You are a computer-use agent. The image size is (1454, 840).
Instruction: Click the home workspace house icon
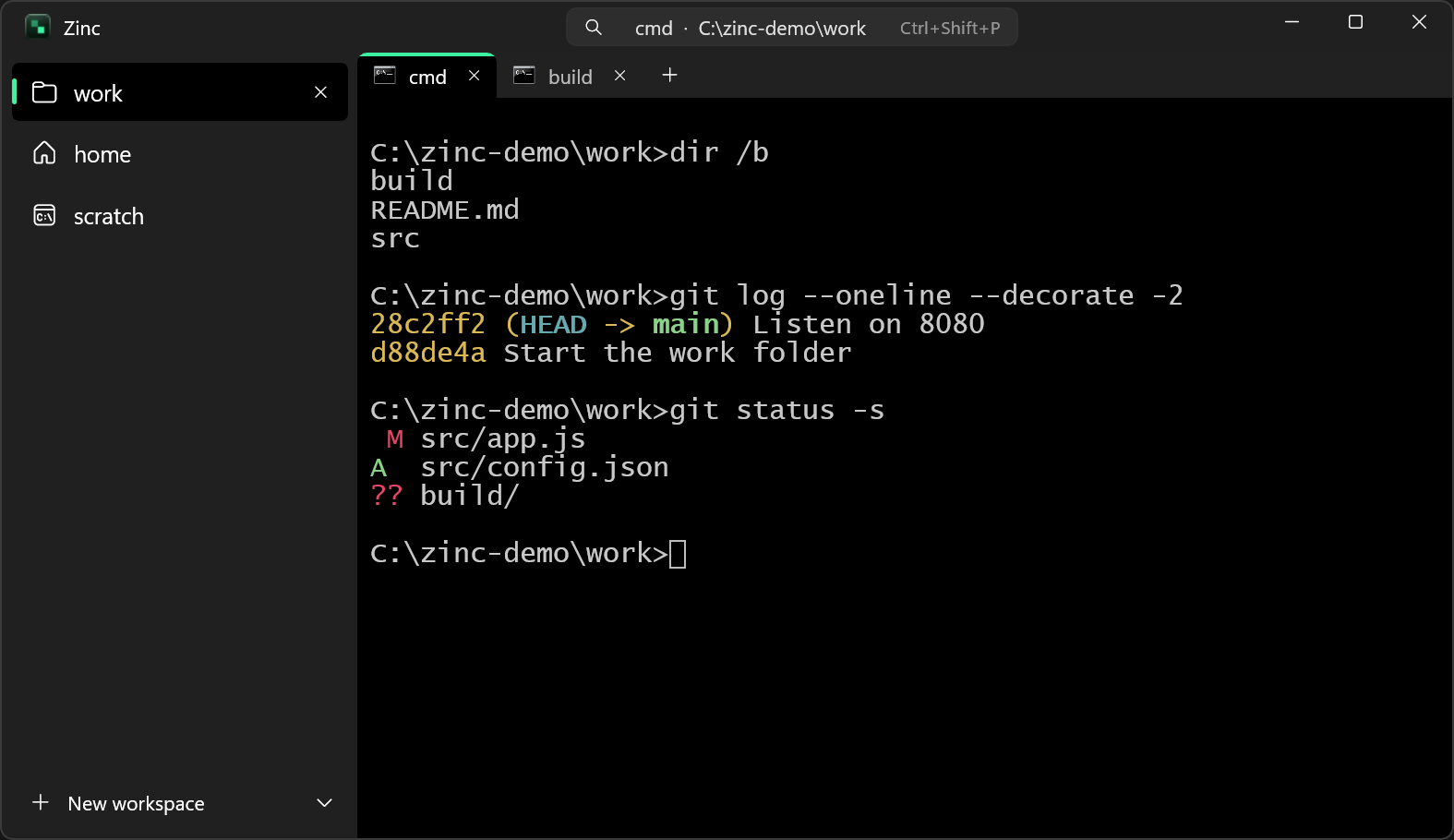click(x=44, y=153)
